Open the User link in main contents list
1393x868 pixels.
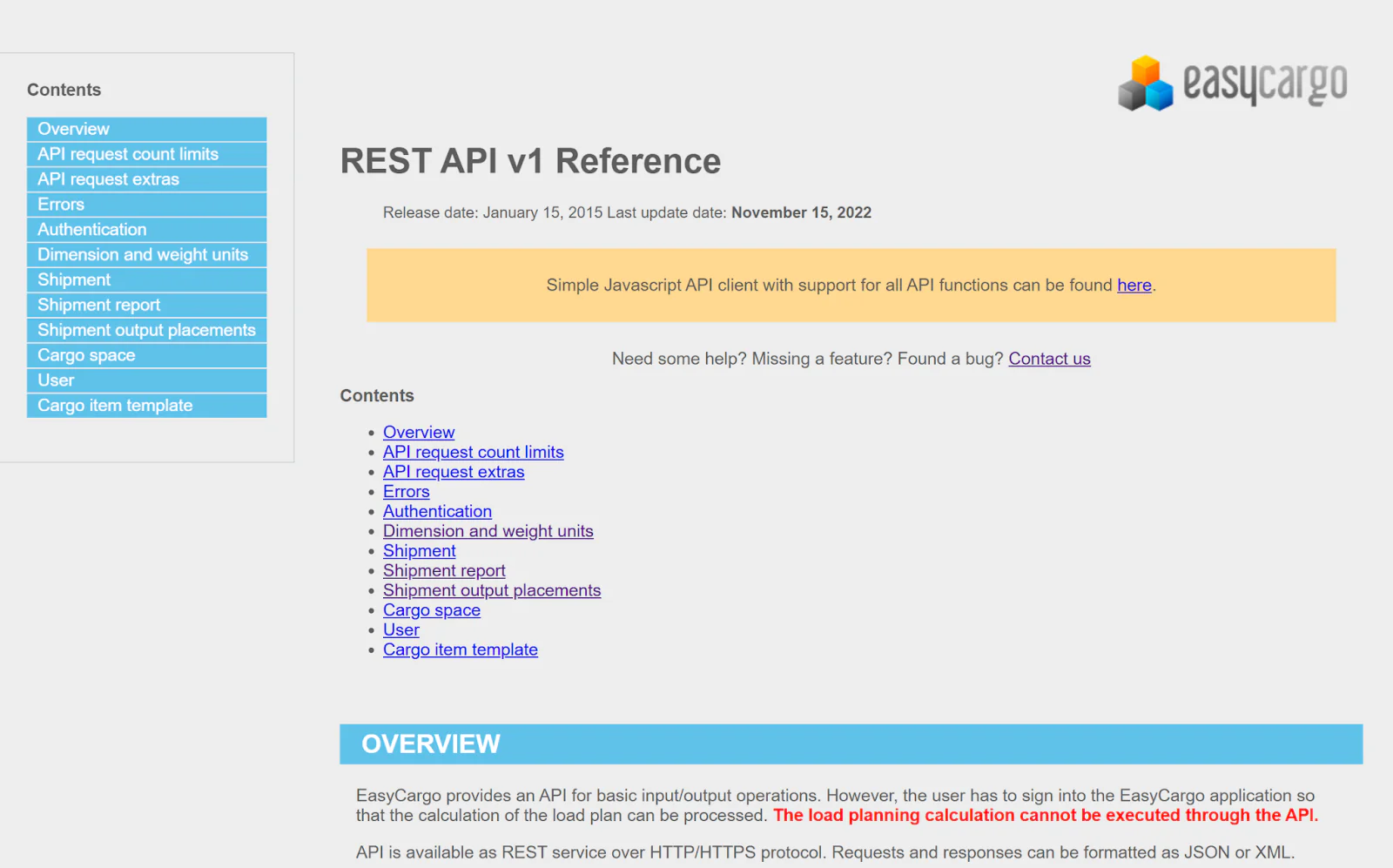[401, 630]
